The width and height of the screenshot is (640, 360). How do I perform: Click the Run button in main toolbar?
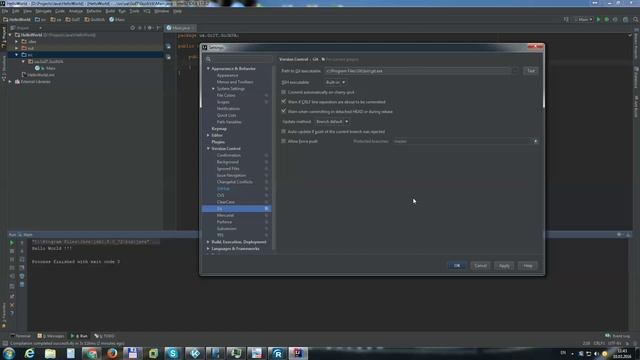[598, 19]
